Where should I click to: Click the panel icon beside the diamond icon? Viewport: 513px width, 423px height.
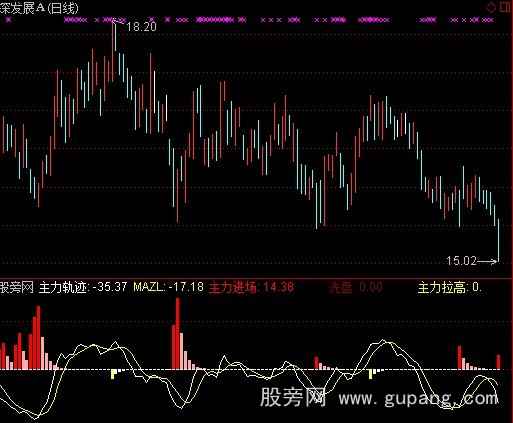[506, 7]
